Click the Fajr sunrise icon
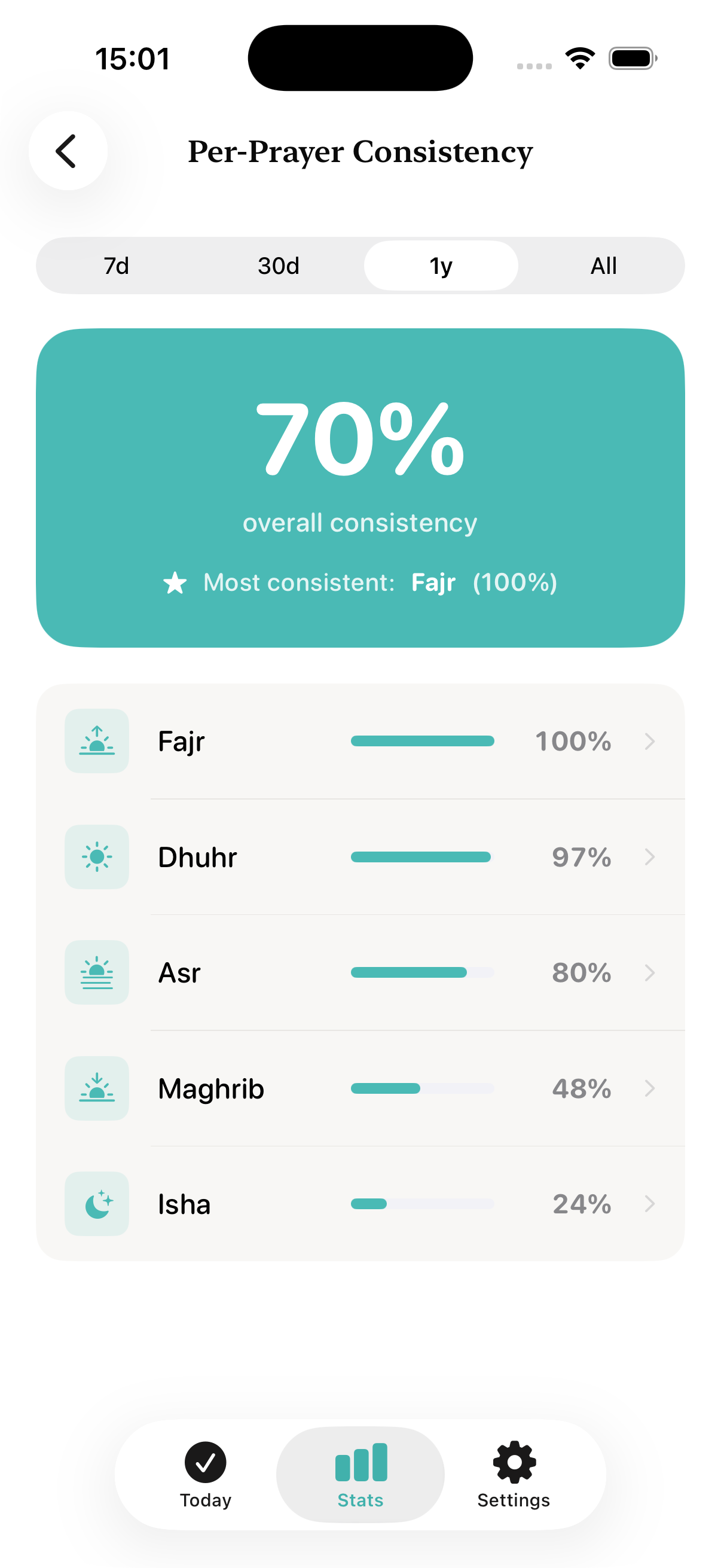The image size is (721, 1568). tap(97, 741)
